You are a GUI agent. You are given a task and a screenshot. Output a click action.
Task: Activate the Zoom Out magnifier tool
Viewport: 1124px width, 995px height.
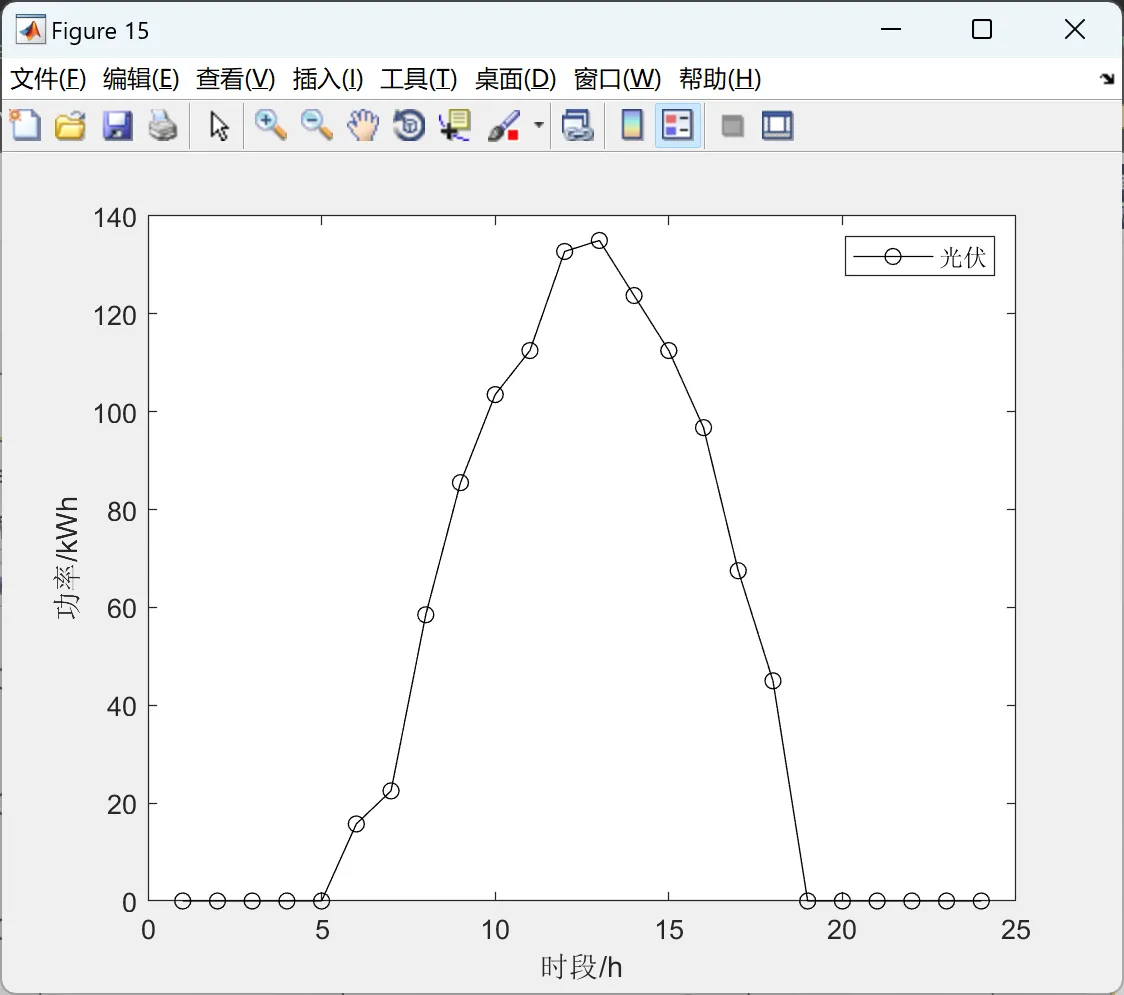(316, 125)
